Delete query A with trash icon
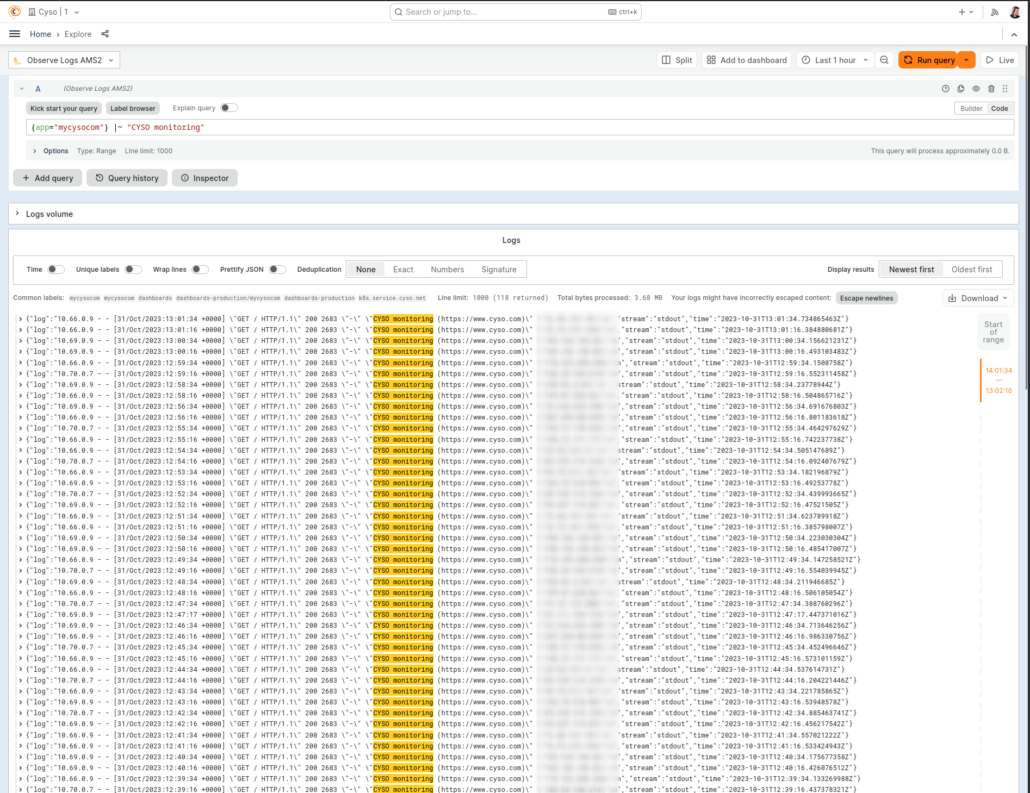The height and width of the screenshot is (793, 1030). point(991,89)
